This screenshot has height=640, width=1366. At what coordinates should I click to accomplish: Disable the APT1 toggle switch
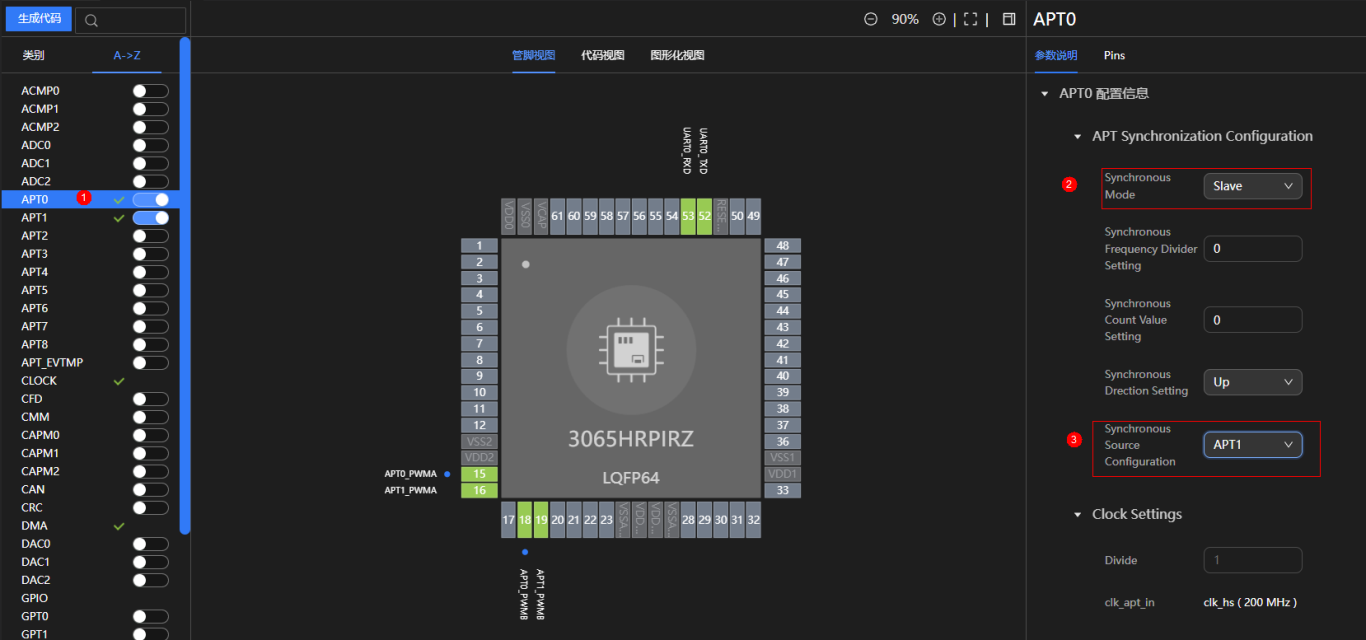[151, 218]
